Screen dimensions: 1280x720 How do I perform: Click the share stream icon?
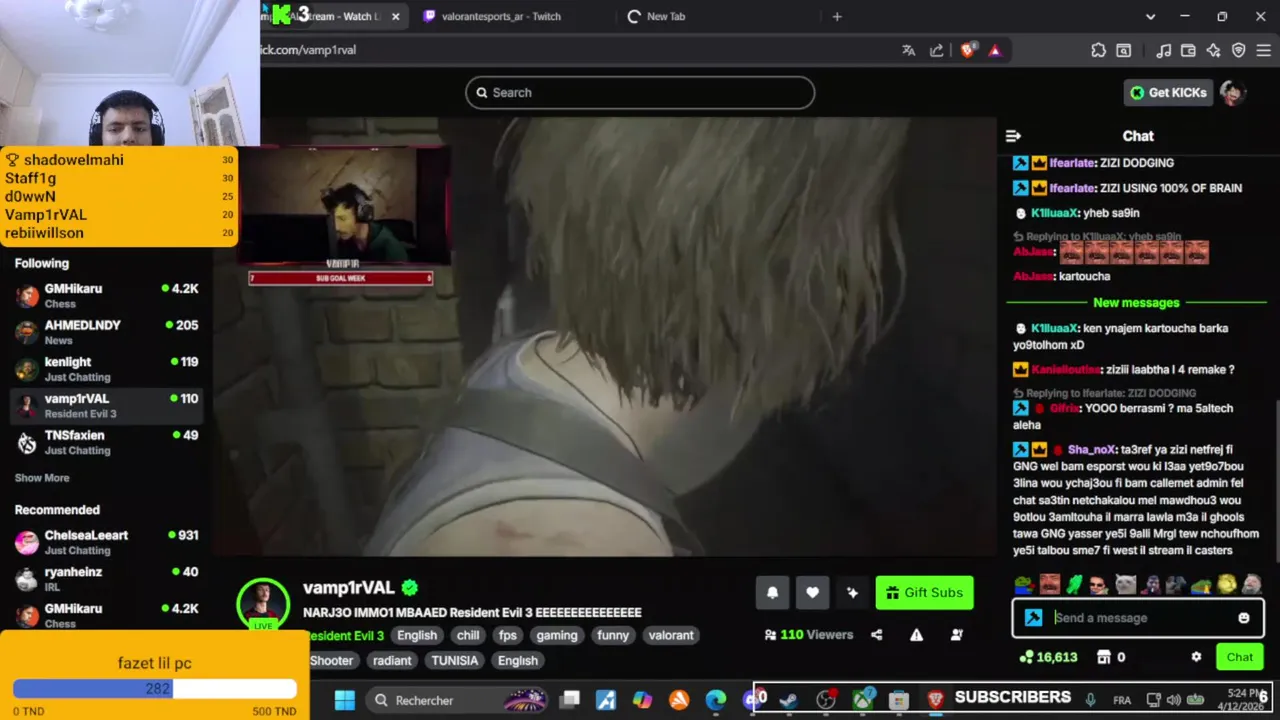pos(876,634)
